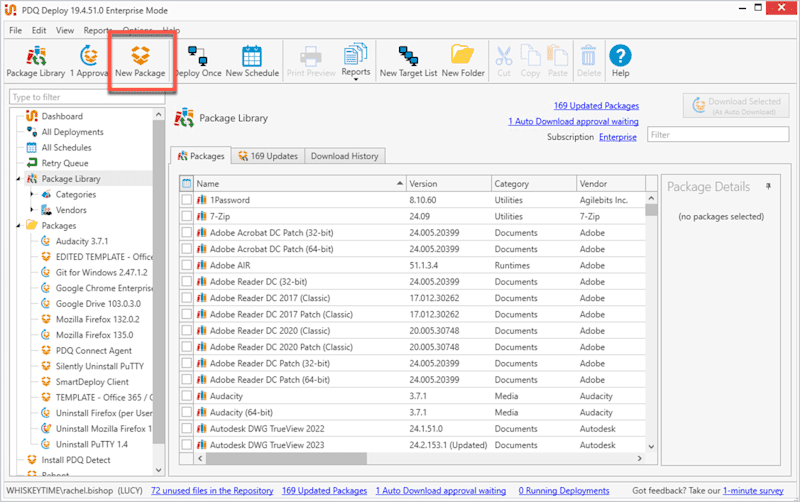Switch to the Packages tab

point(201,156)
